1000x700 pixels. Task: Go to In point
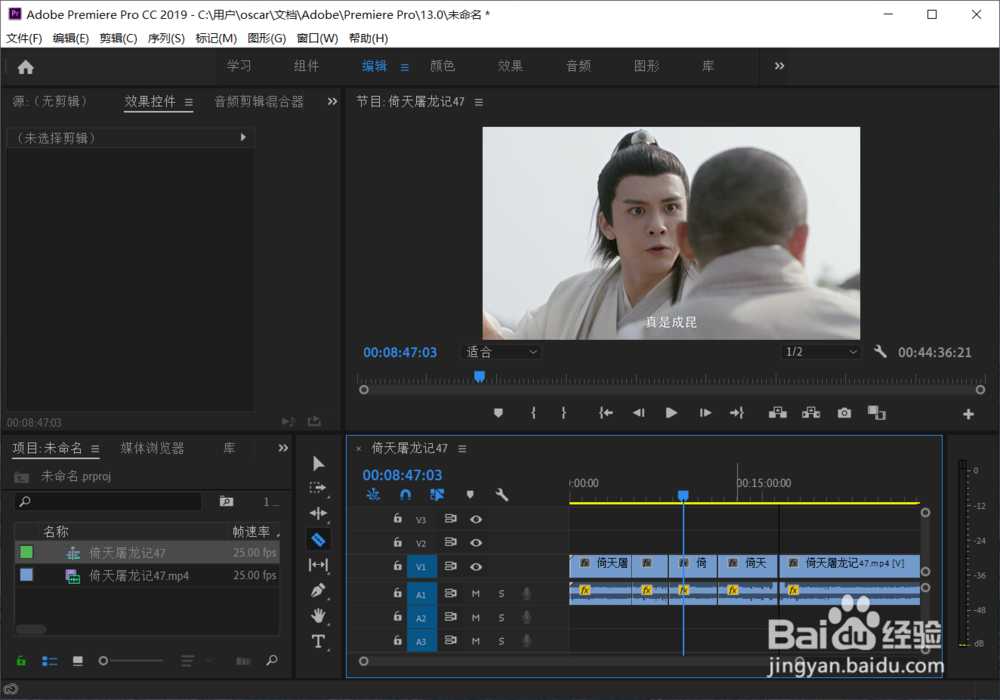pyautogui.click(x=606, y=413)
